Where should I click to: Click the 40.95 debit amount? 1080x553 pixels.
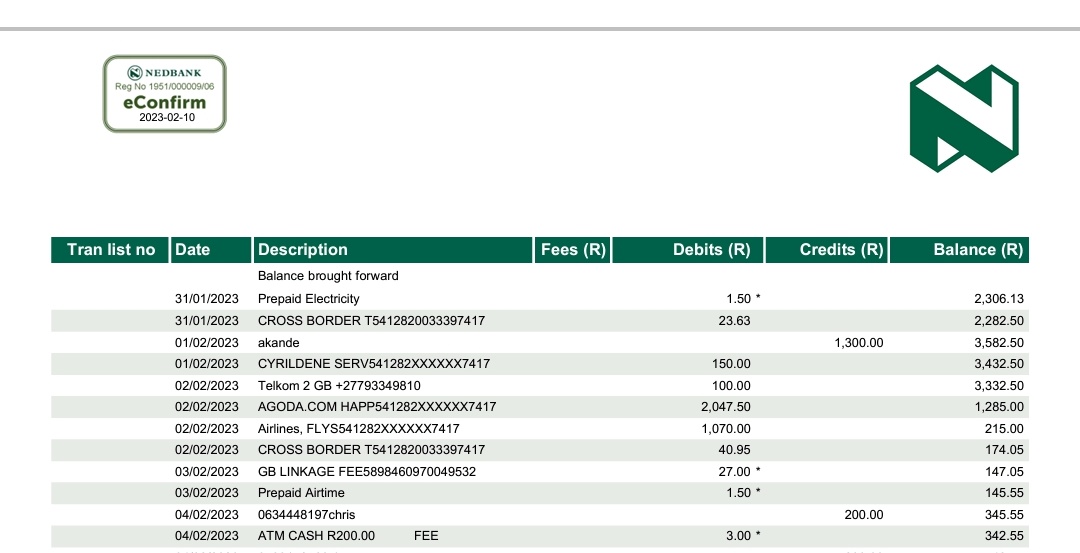(734, 450)
